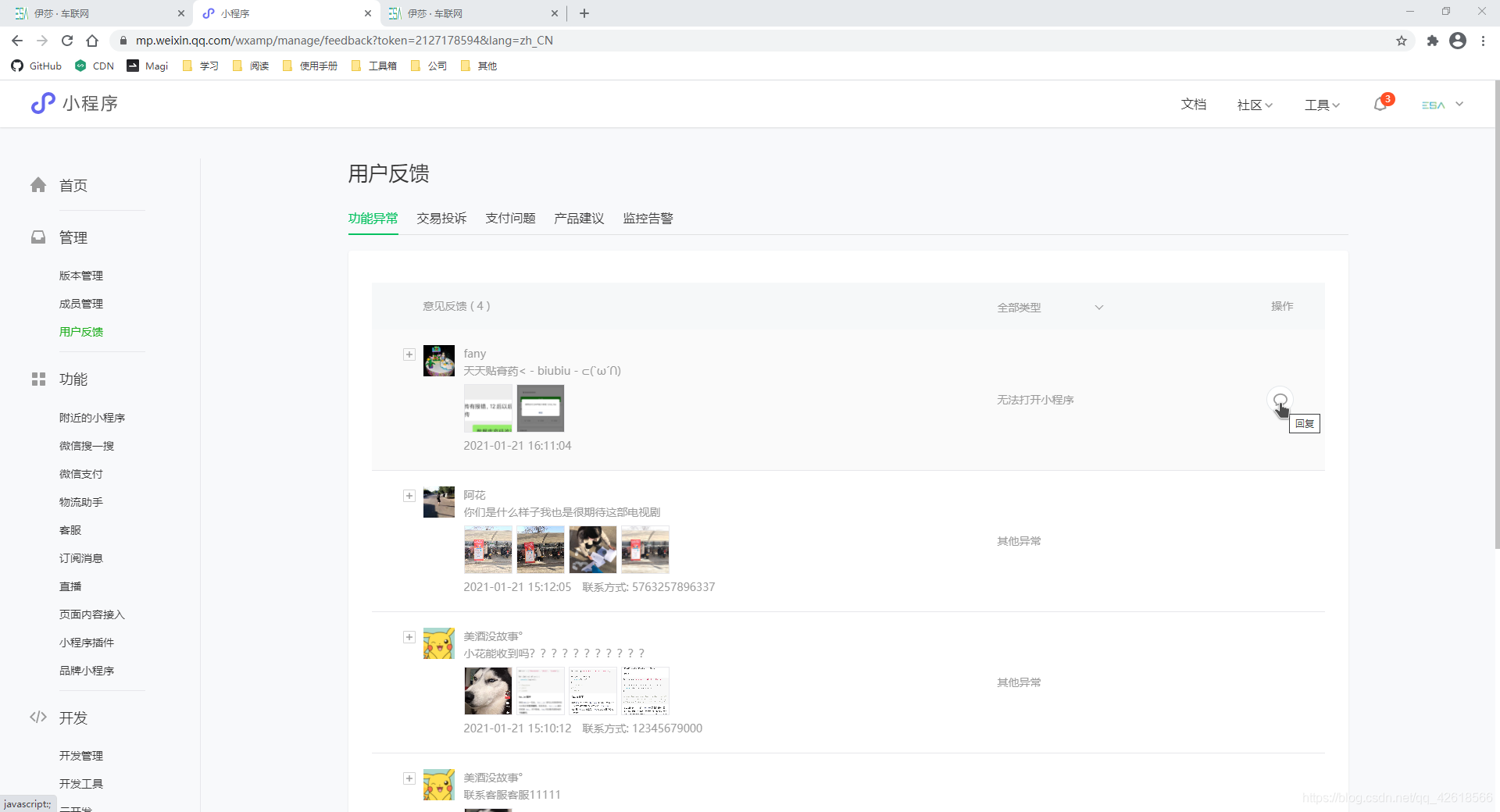Screen dimensions: 1500x812
Task: Open husky photo thumbnail in 小花能收到吗 feedback
Action: point(488,691)
